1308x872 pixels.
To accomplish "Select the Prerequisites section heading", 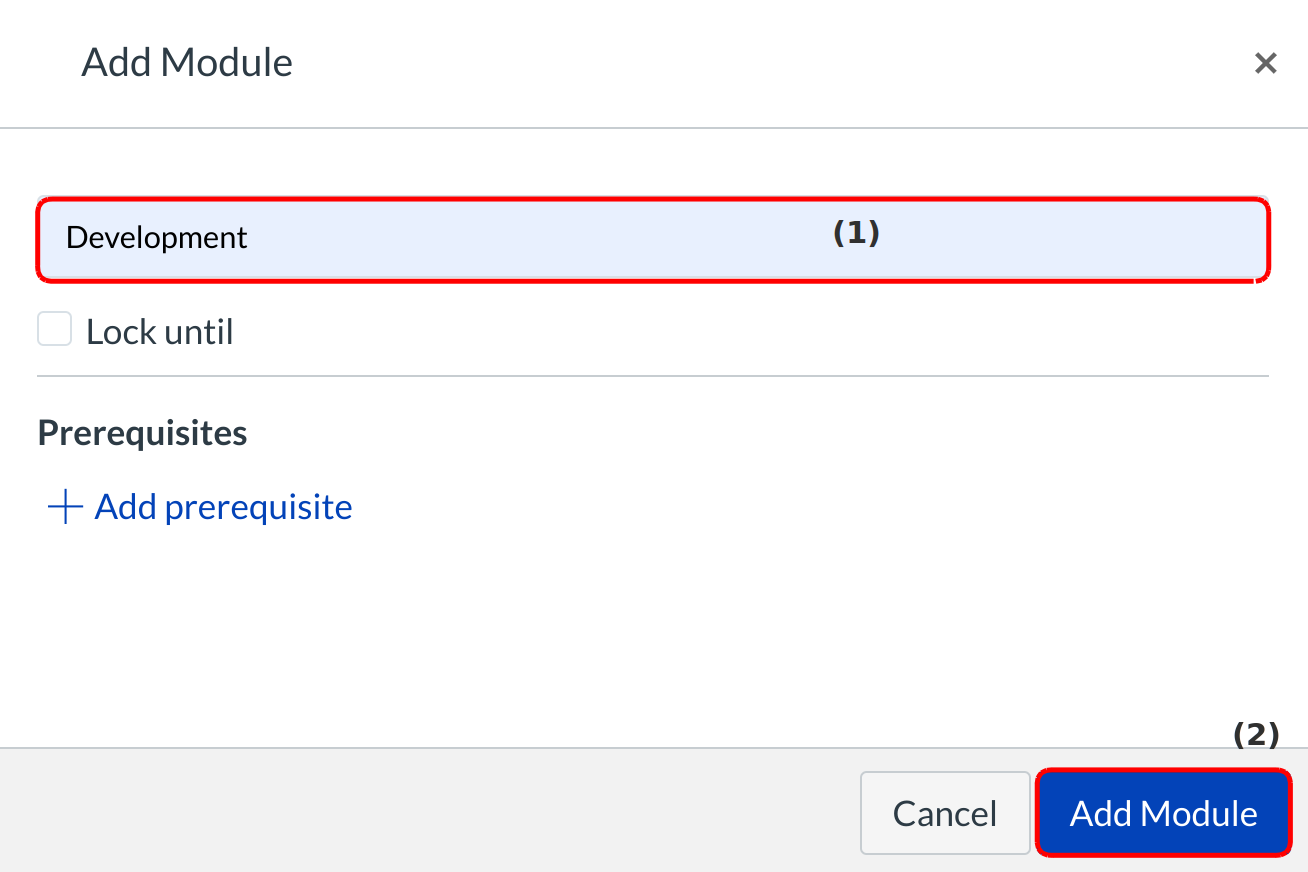I will pos(142,433).
